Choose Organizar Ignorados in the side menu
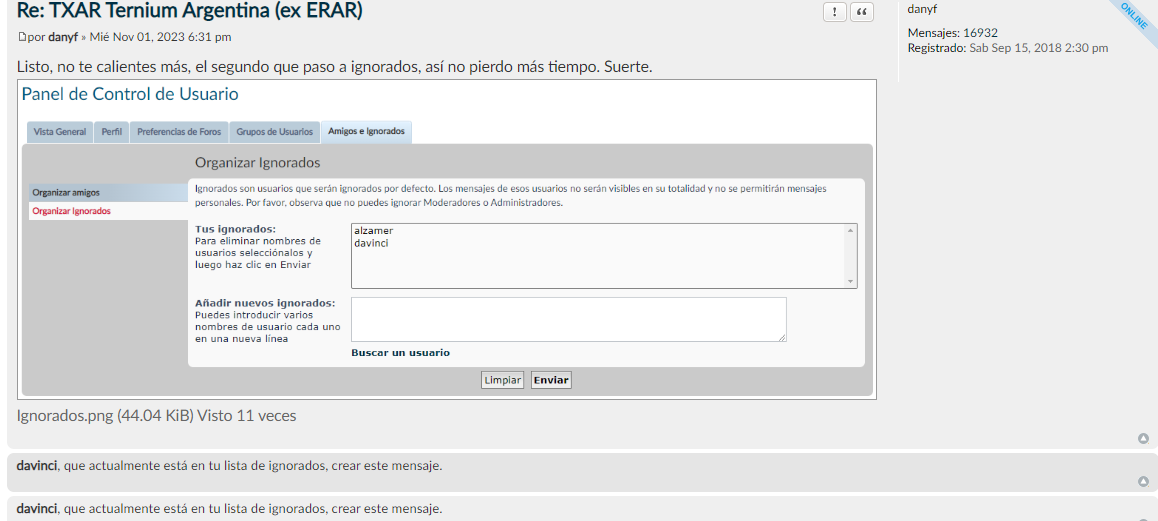 [x=71, y=211]
